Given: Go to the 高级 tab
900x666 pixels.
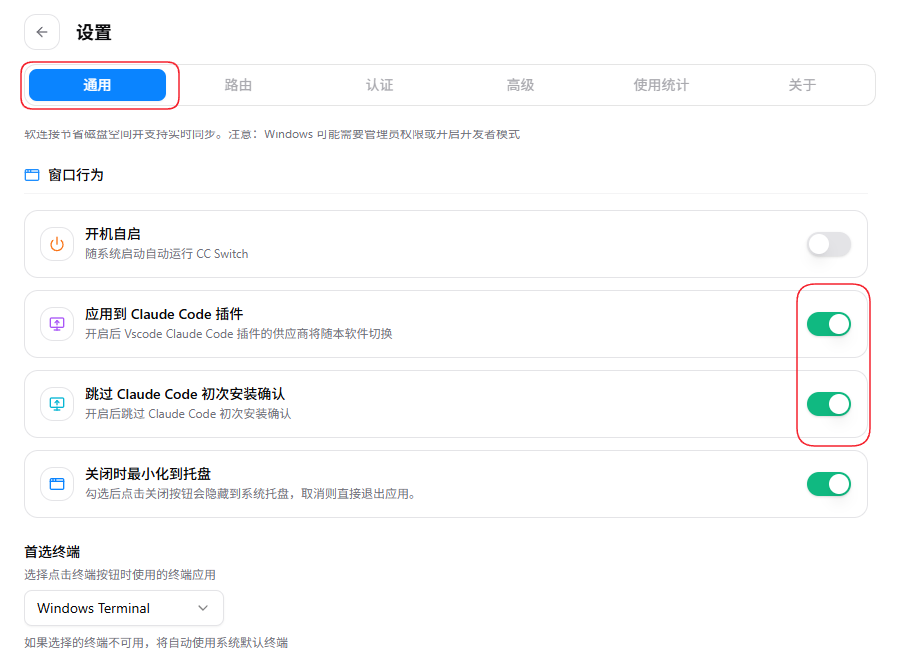Looking at the screenshot, I should tap(520, 85).
